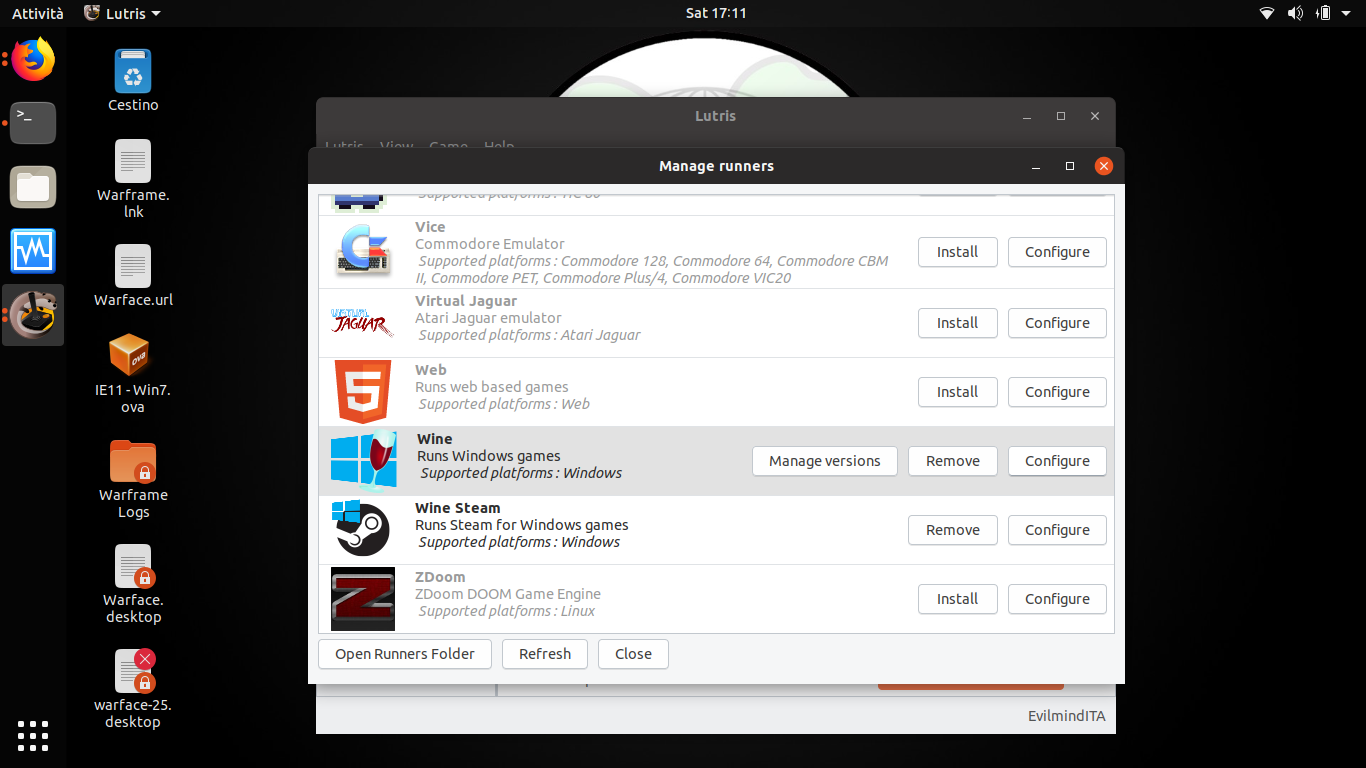
Task: Configure the Web runner
Action: (1057, 392)
